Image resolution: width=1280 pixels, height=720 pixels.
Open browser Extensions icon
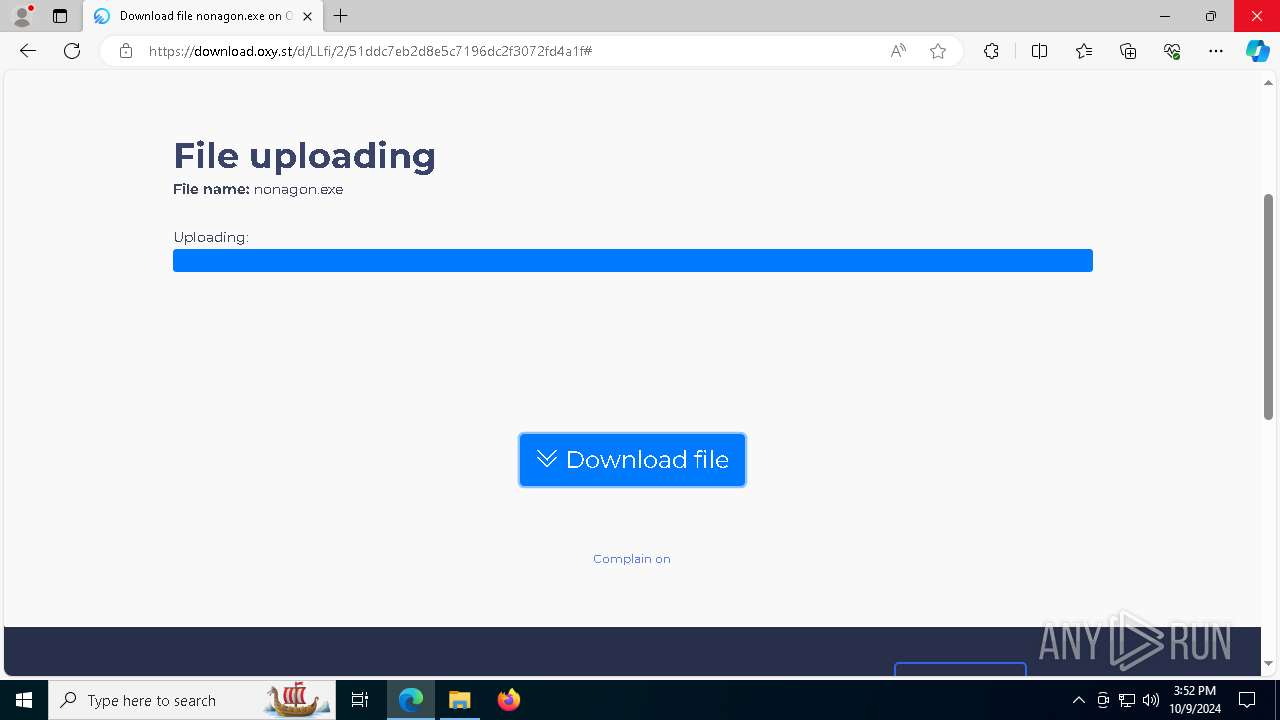coord(991,51)
